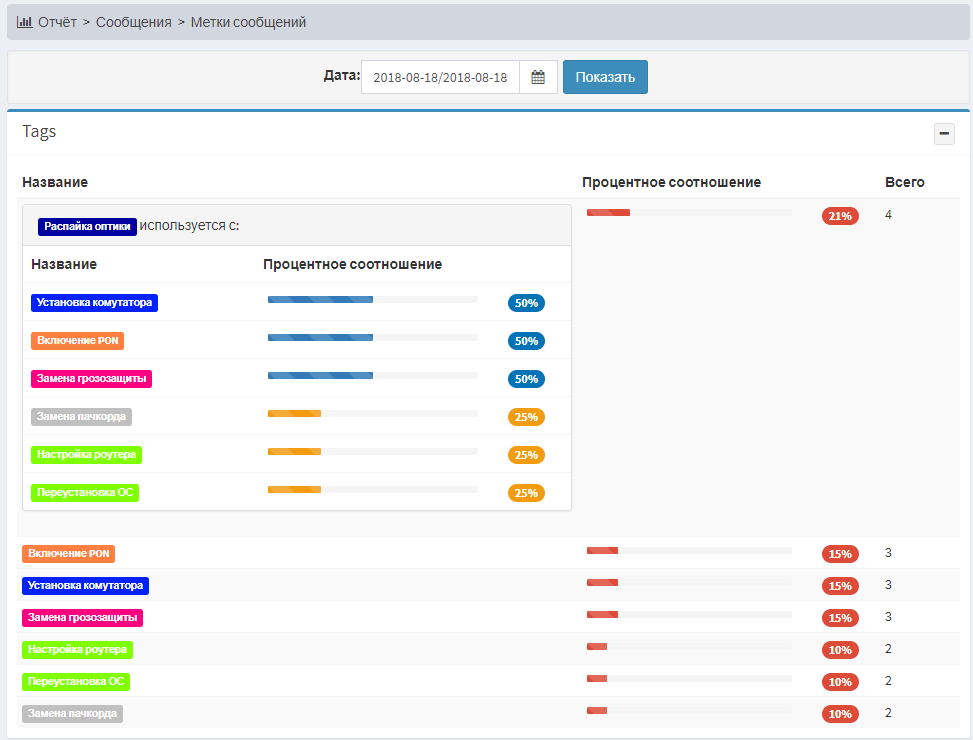Click the bar chart icon in breadcrumb

(x=25, y=22)
